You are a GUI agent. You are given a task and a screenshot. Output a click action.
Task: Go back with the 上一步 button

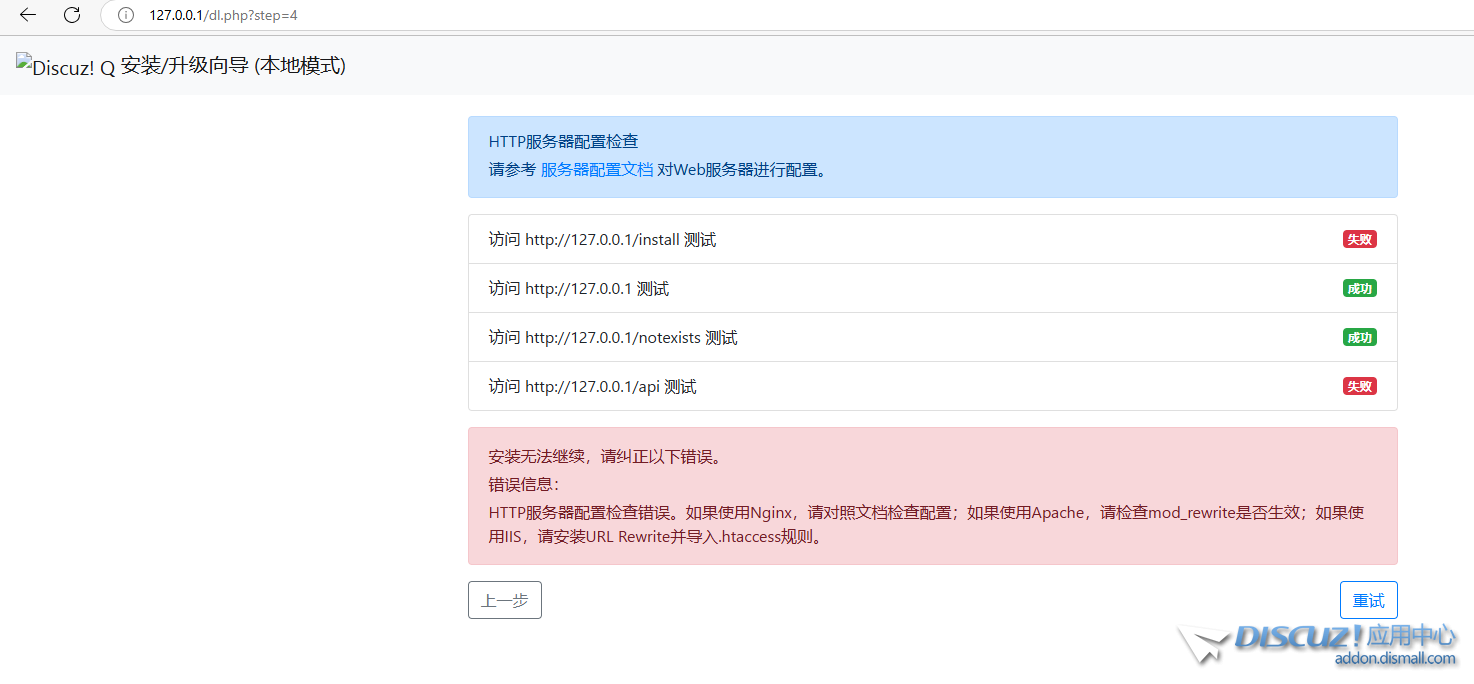(505, 600)
